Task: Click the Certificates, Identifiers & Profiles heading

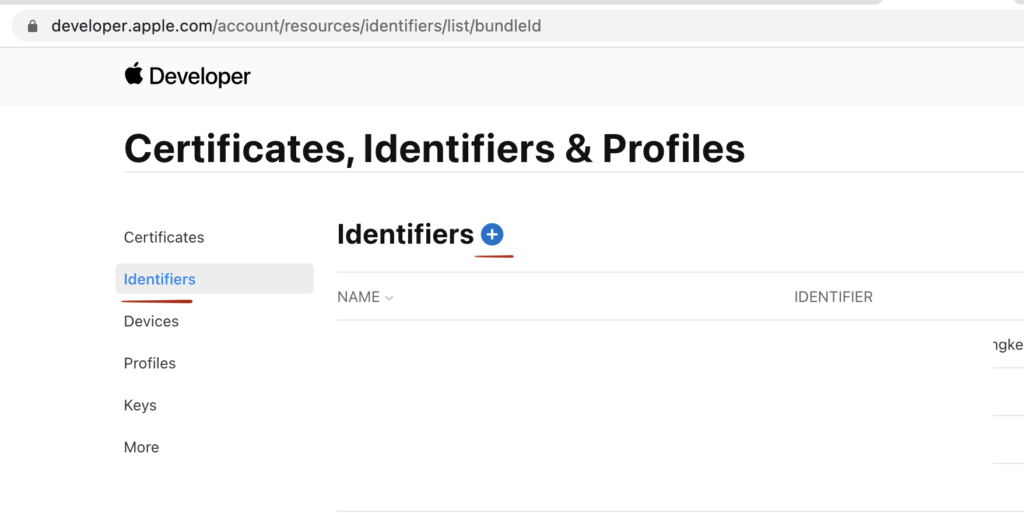Action: 434,148
